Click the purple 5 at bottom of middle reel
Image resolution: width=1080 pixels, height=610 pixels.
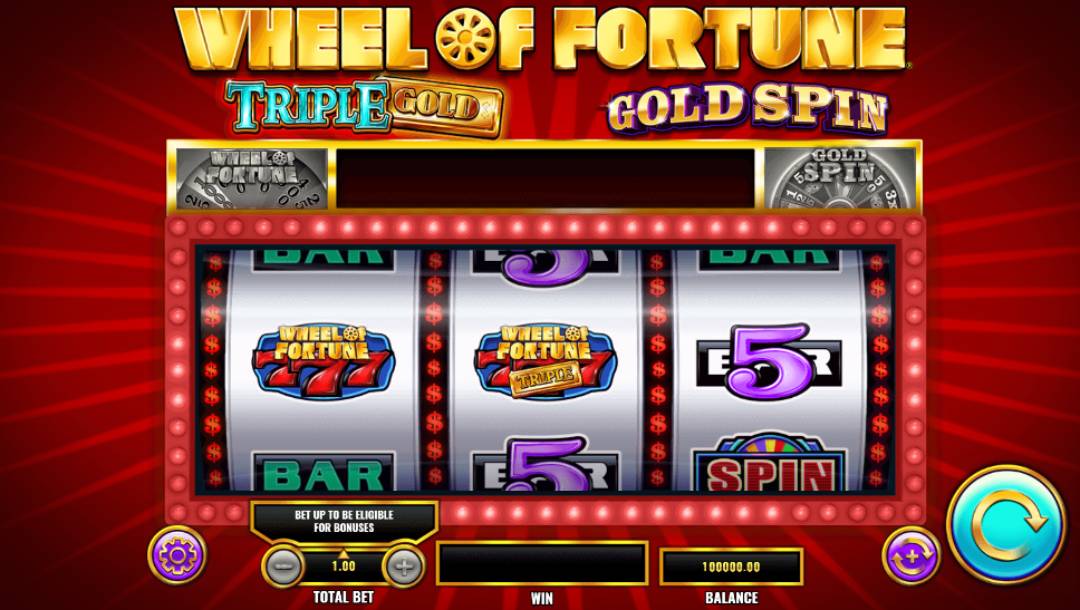point(546,463)
